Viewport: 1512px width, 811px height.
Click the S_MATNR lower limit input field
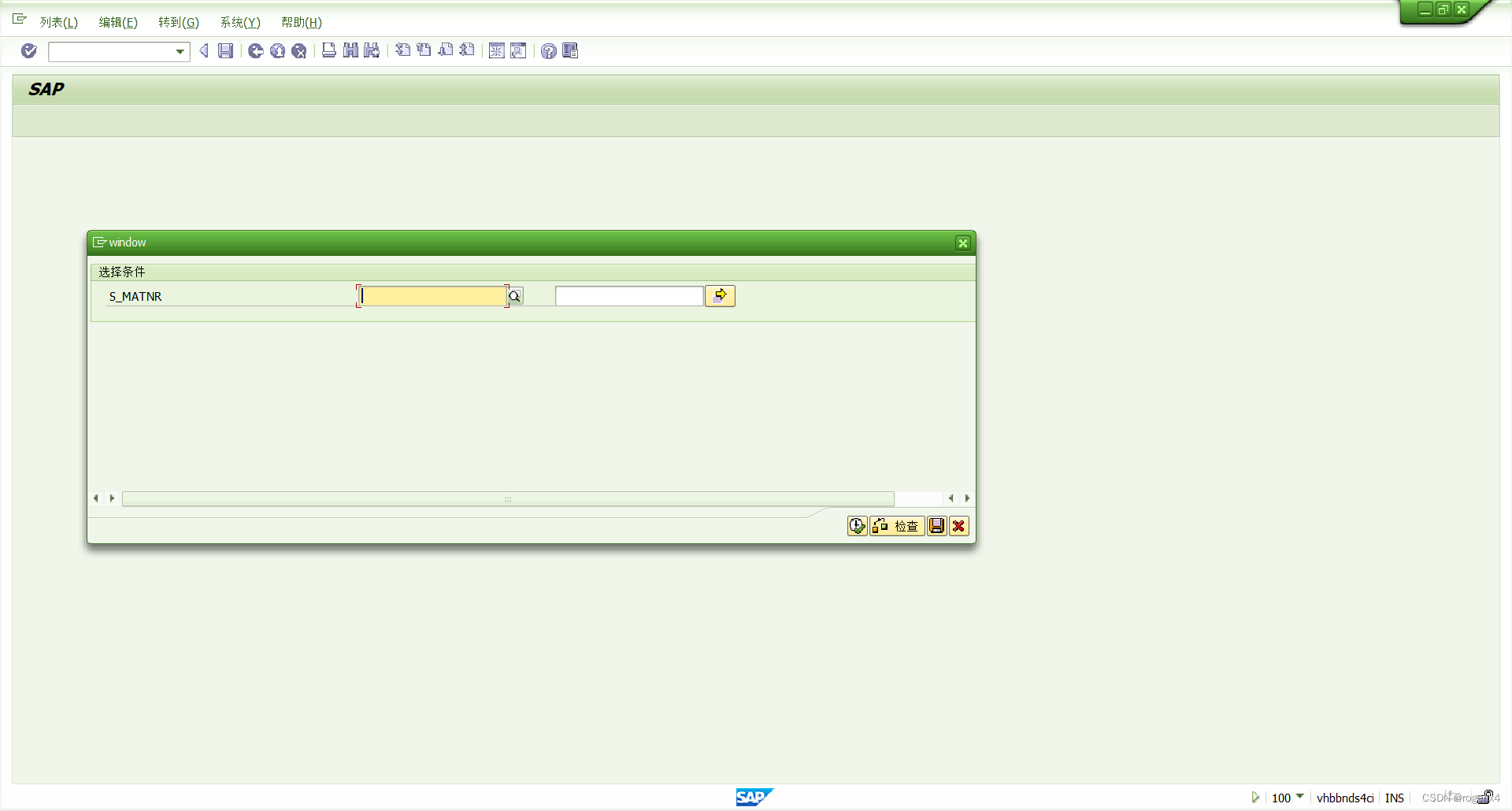[432, 295]
